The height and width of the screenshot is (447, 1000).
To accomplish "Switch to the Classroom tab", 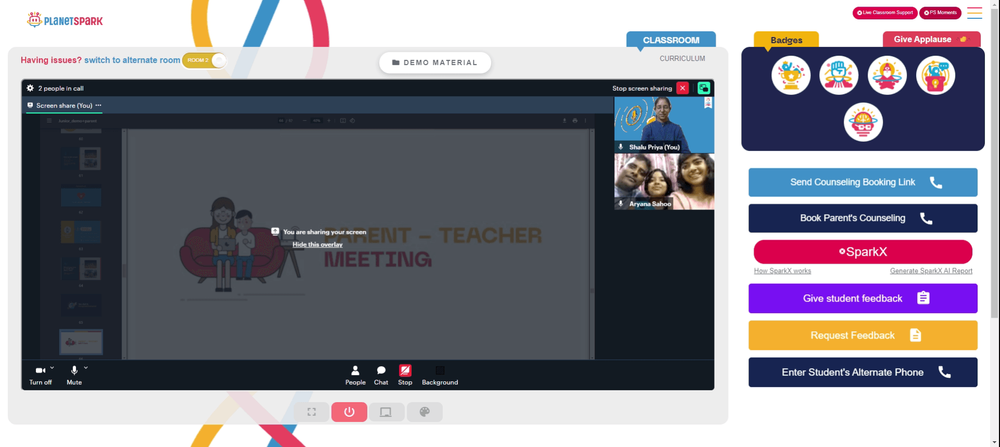I will pyautogui.click(x=671, y=40).
